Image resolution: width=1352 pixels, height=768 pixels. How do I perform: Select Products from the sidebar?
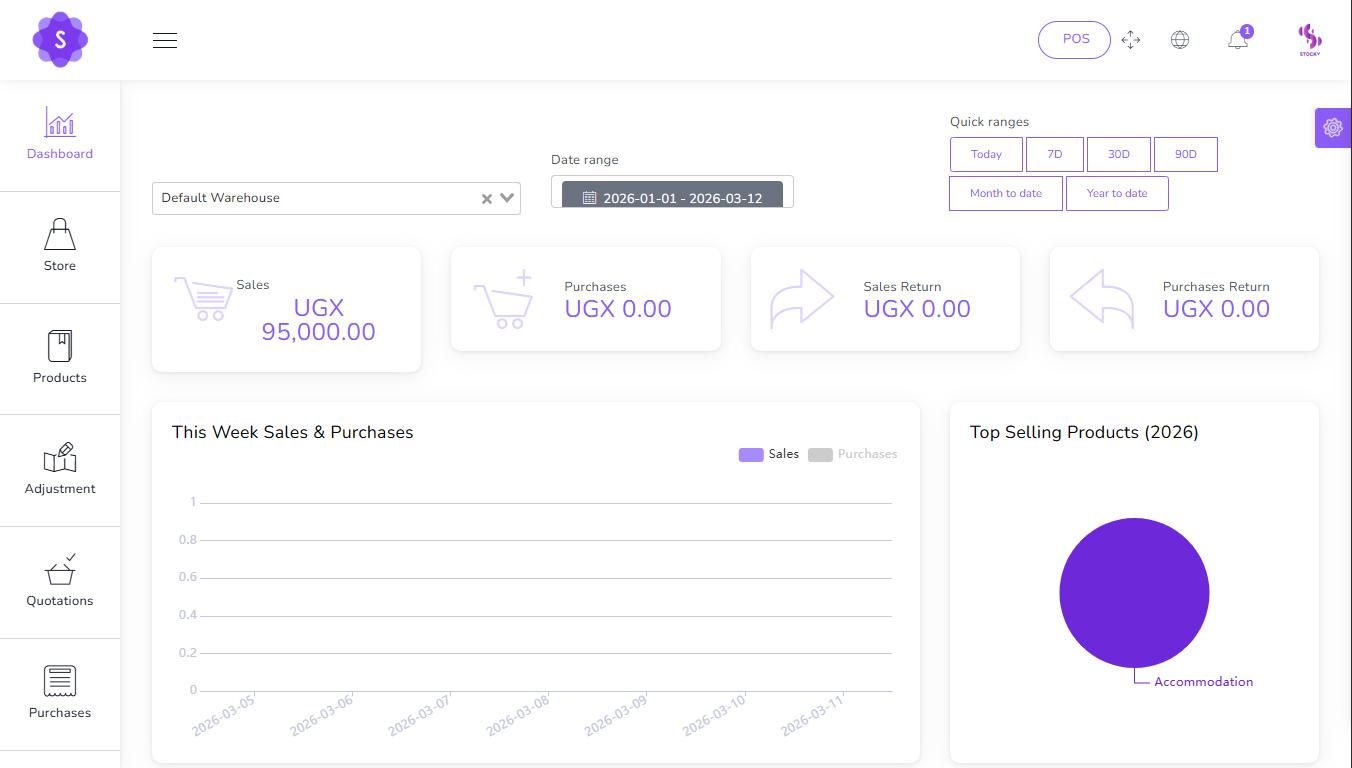pyautogui.click(x=59, y=358)
